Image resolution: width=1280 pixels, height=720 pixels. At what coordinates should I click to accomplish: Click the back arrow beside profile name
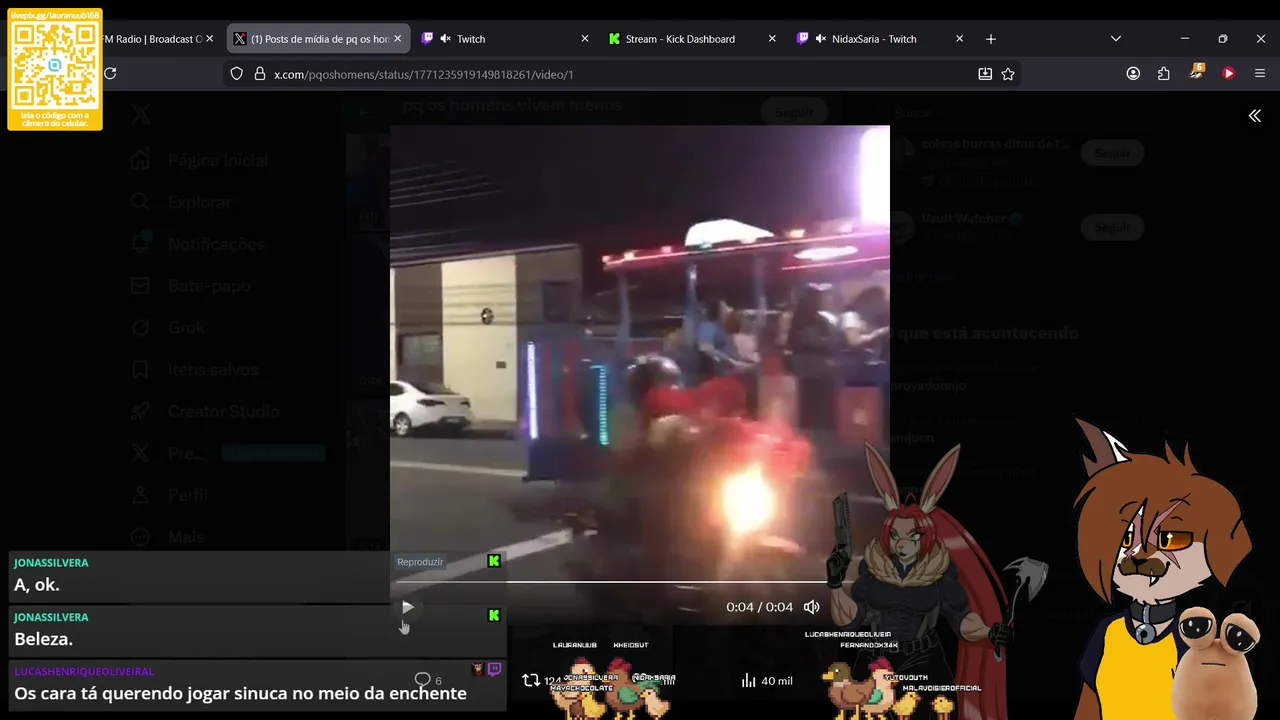coord(365,112)
